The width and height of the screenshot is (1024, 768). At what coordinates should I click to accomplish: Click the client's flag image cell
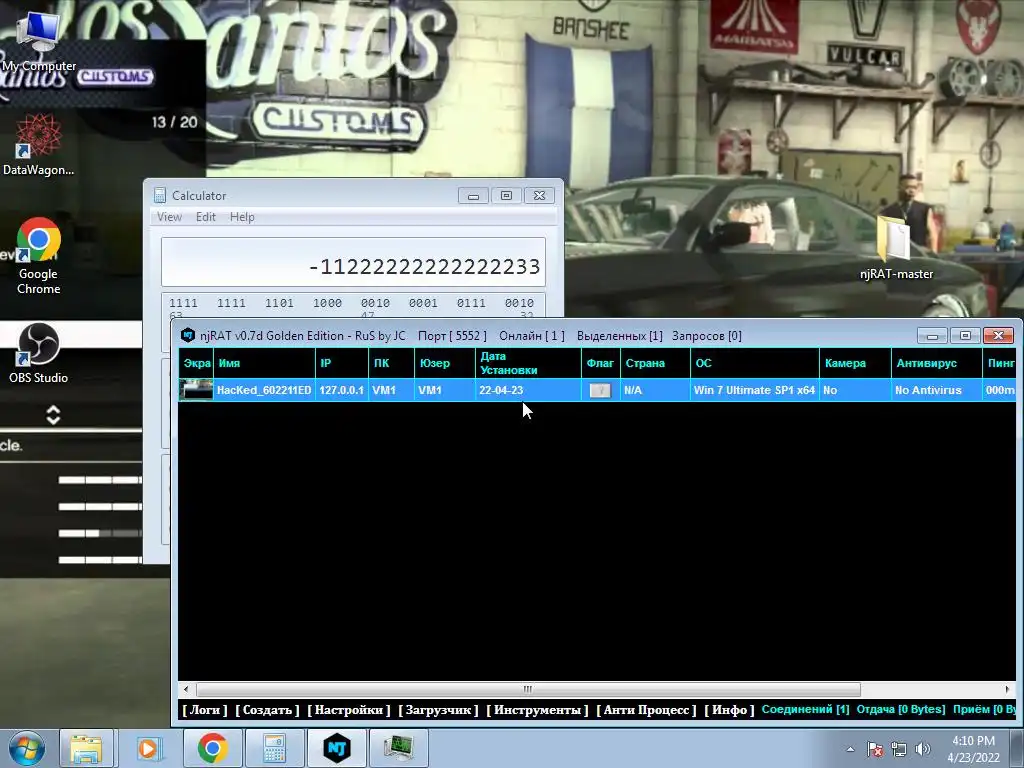coord(600,390)
